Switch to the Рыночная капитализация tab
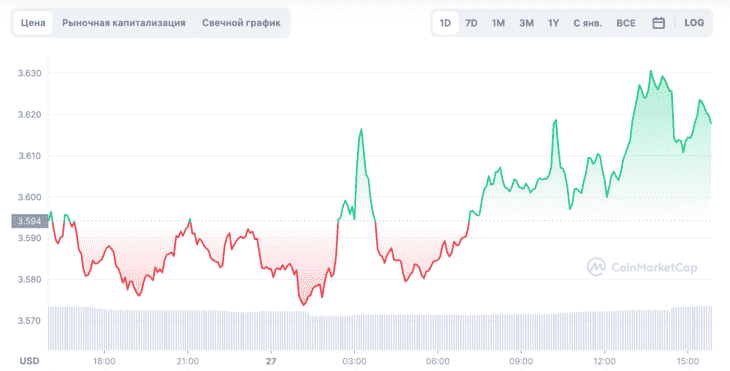 tap(124, 23)
